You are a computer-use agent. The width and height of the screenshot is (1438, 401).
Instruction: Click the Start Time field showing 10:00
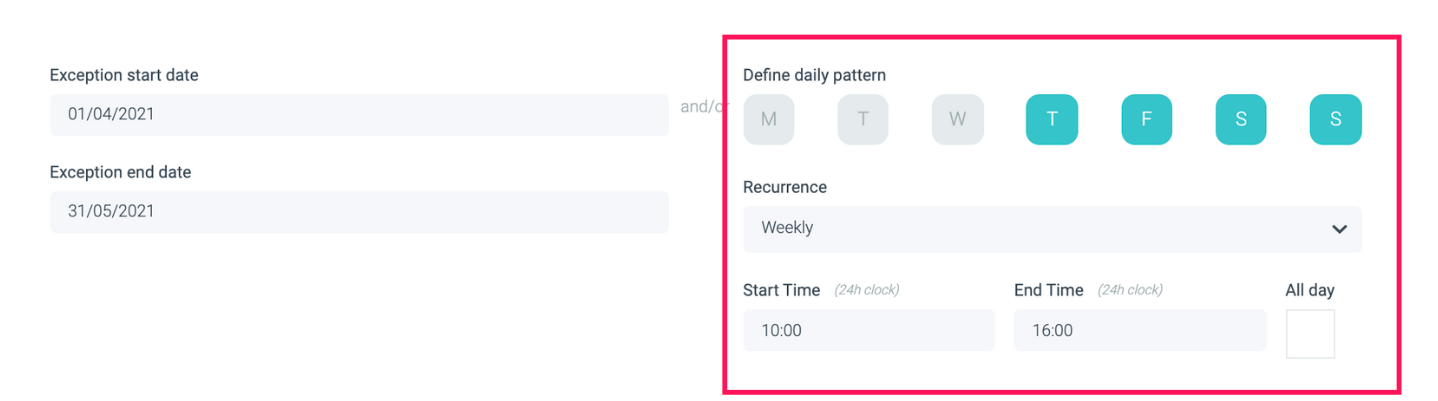[x=868, y=330]
